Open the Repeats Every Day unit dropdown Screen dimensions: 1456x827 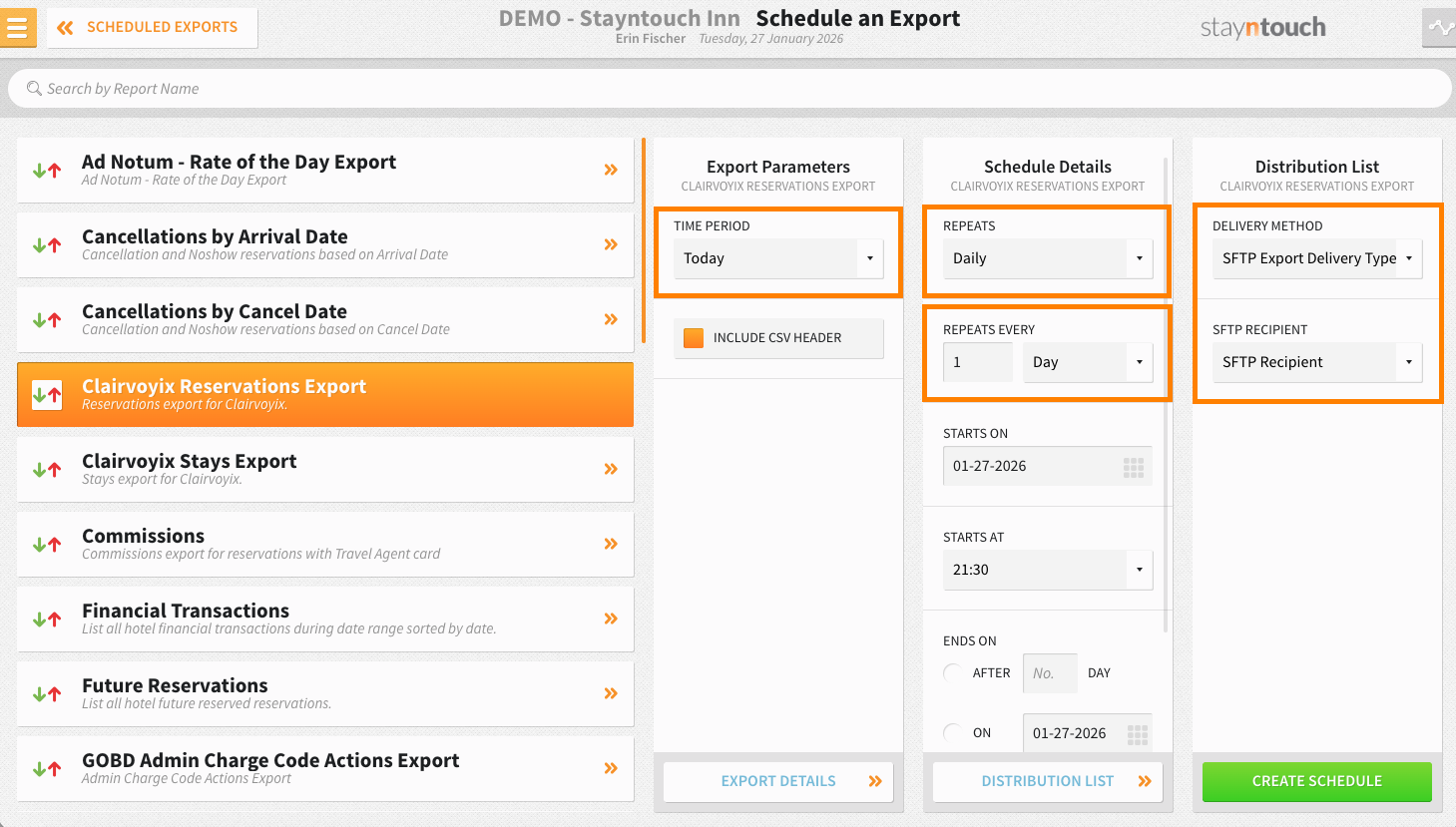coord(1088,362)
